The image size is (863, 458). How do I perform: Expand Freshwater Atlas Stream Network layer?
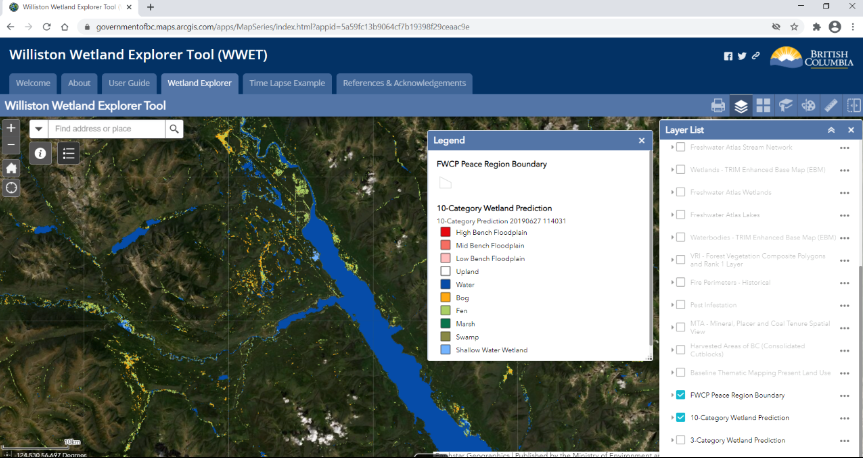[673, 148]
